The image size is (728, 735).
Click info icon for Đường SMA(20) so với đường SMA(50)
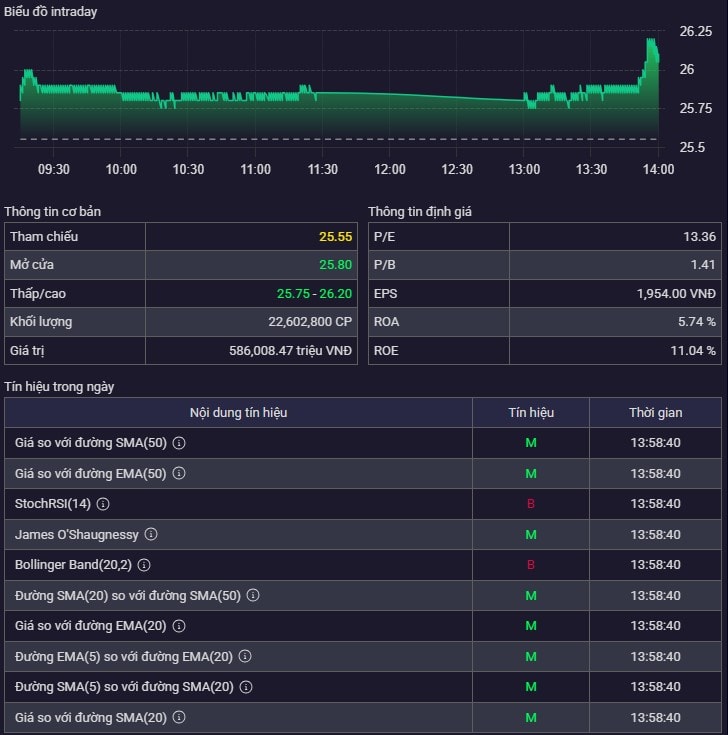click(x=253, y=595)
